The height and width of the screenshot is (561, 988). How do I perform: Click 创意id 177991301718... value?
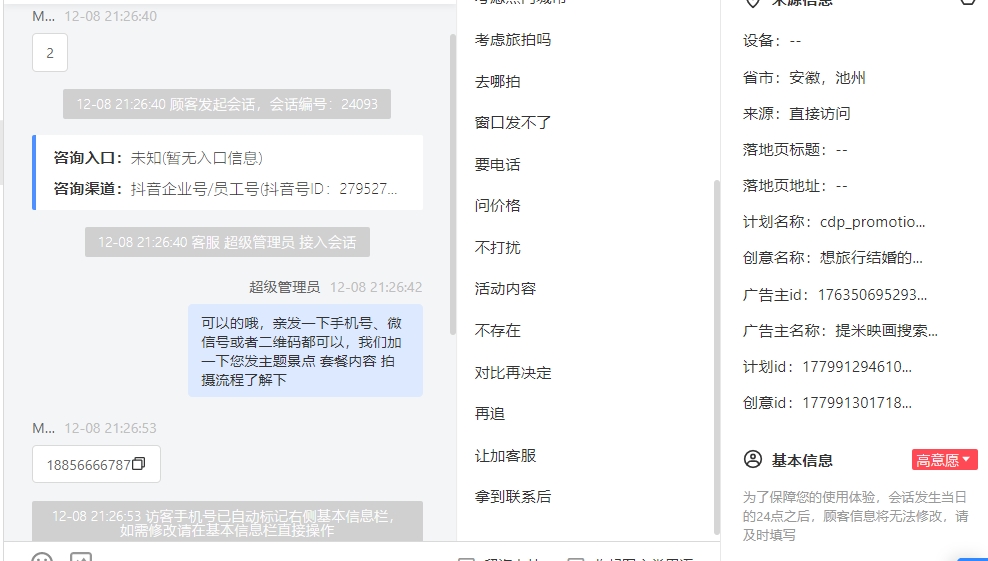pyautogui.click(x=857, y=402)
